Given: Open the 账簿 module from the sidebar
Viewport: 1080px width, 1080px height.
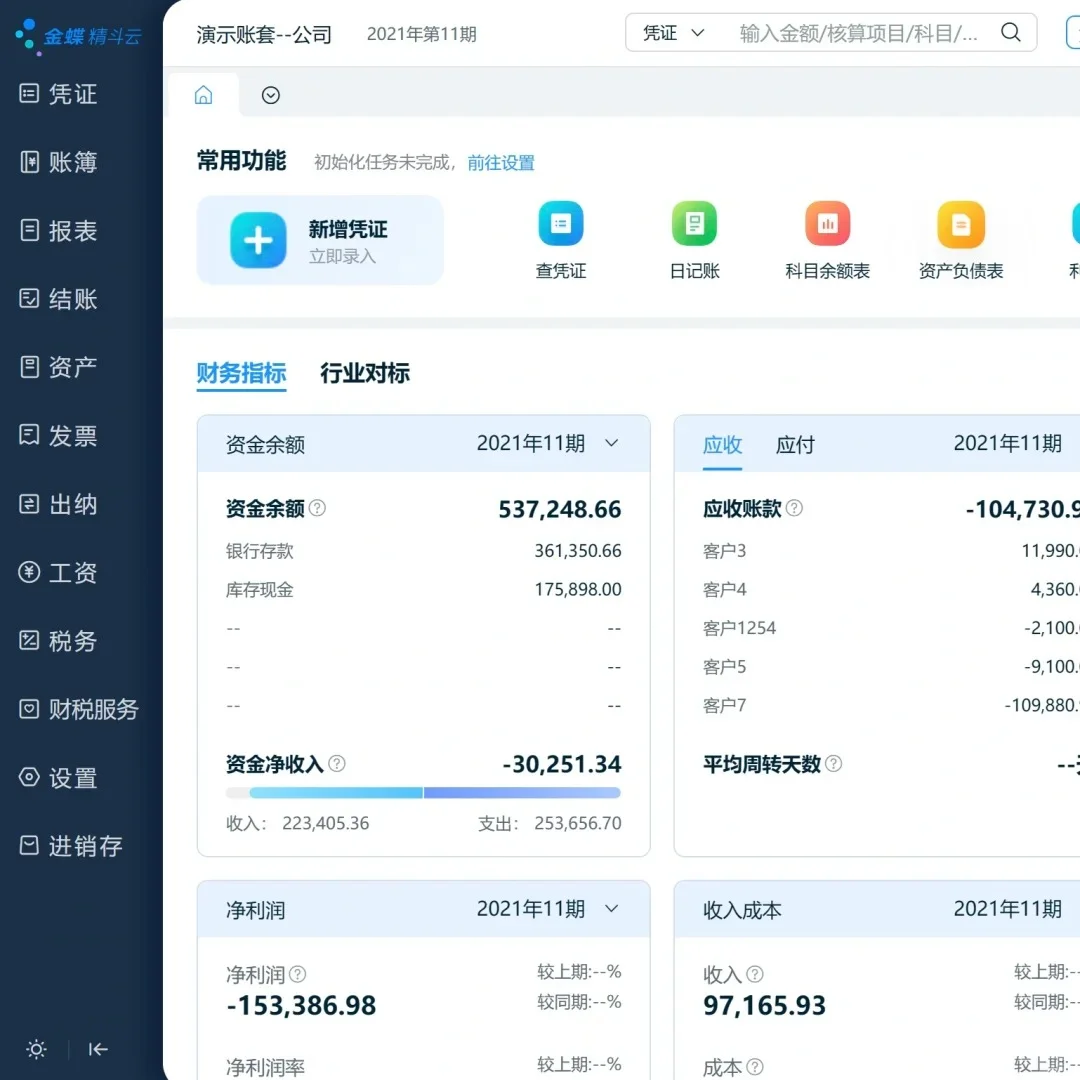Looking at the screenshot, I should coord(60,162).
